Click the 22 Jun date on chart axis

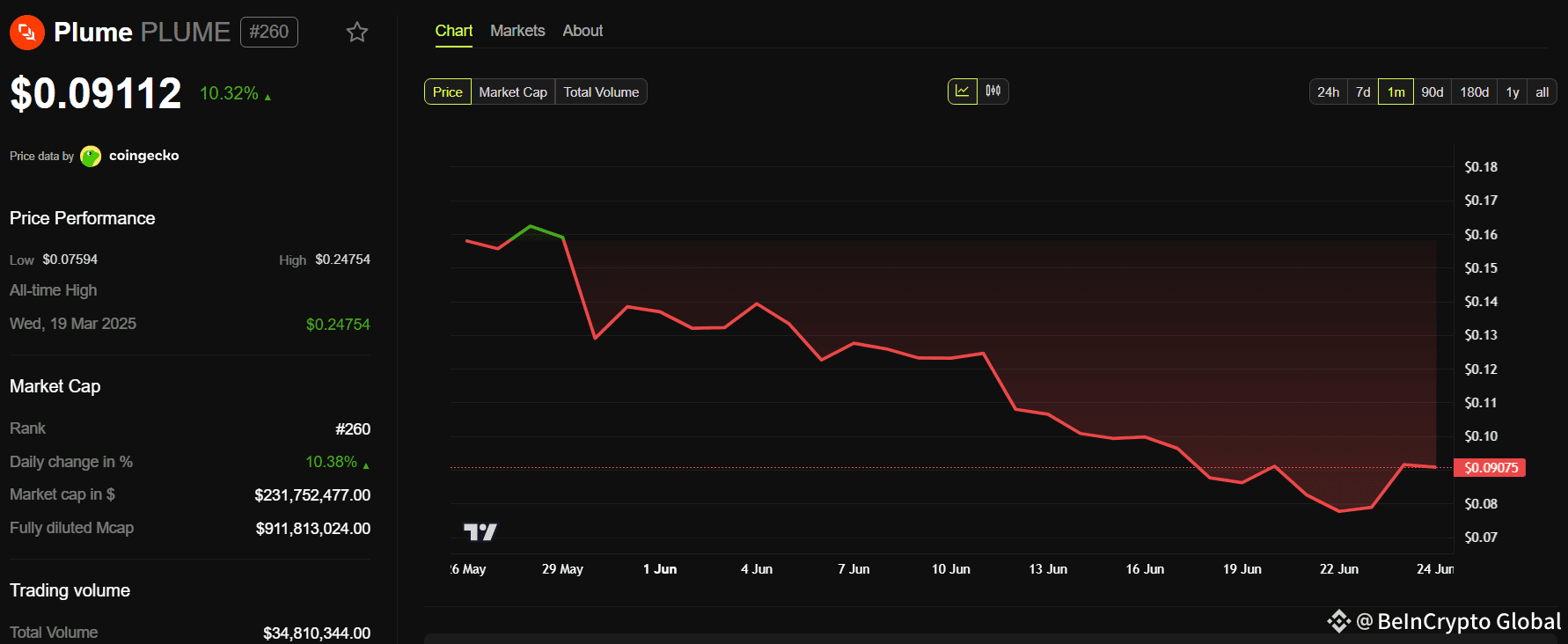[x=1339, y=569]
